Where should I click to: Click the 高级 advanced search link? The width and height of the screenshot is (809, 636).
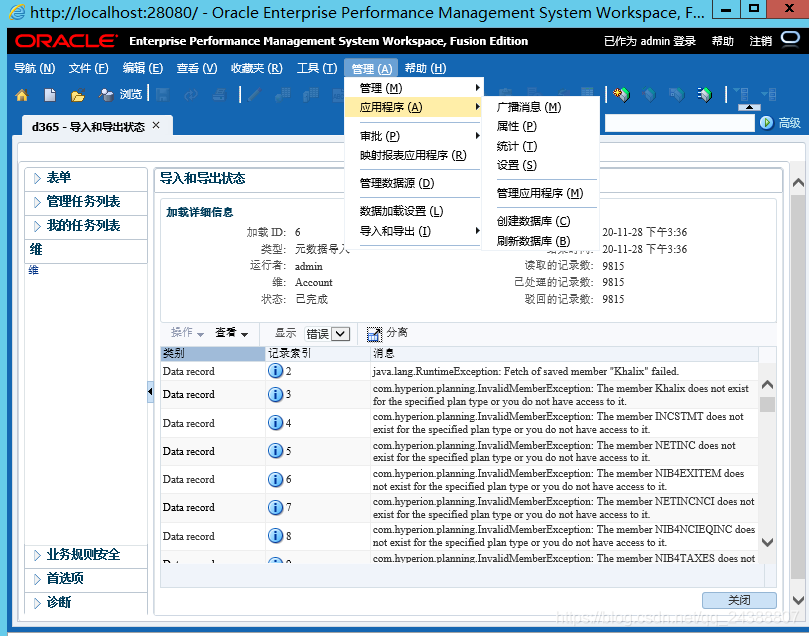click(789, 123)
